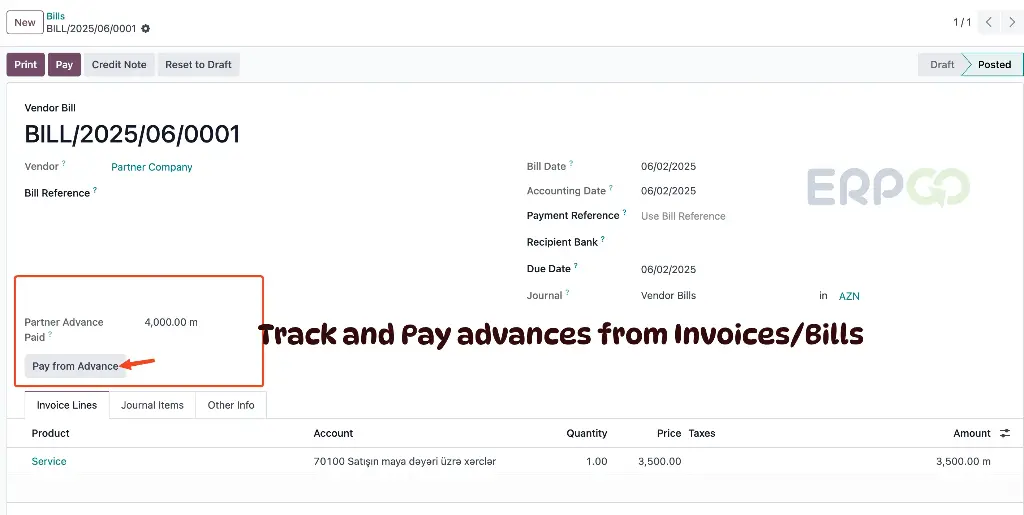Click the price cell 3,500.00
Viewport: 1024px width, 515px height.
tap(660, 461)
